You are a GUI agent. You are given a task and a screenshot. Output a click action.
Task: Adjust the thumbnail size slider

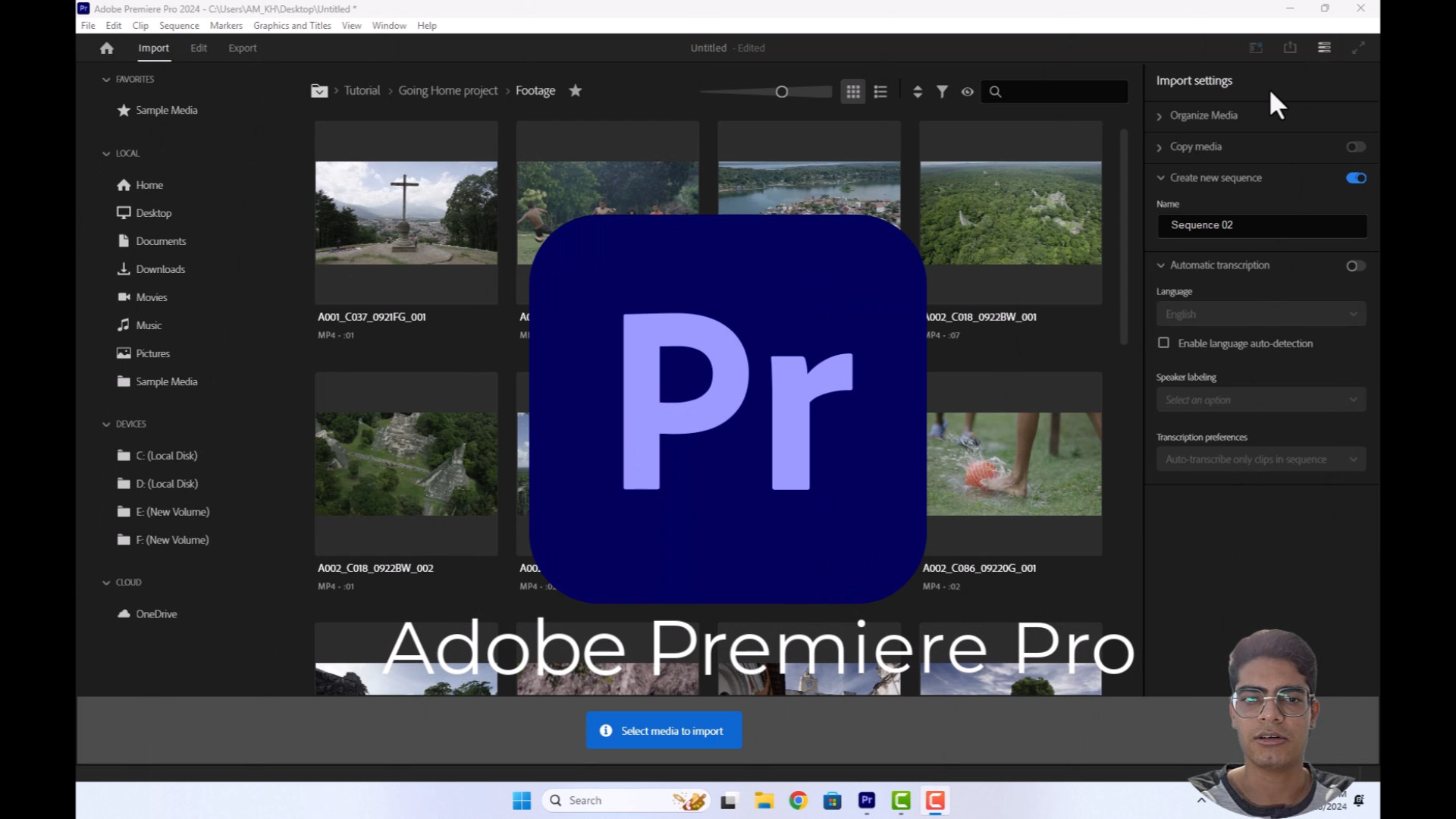coord(782,92)
